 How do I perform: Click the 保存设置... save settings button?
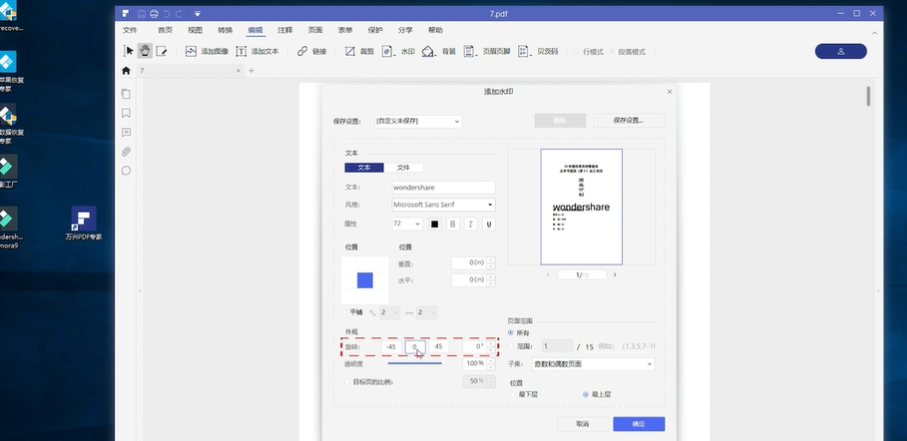[629, 120]
